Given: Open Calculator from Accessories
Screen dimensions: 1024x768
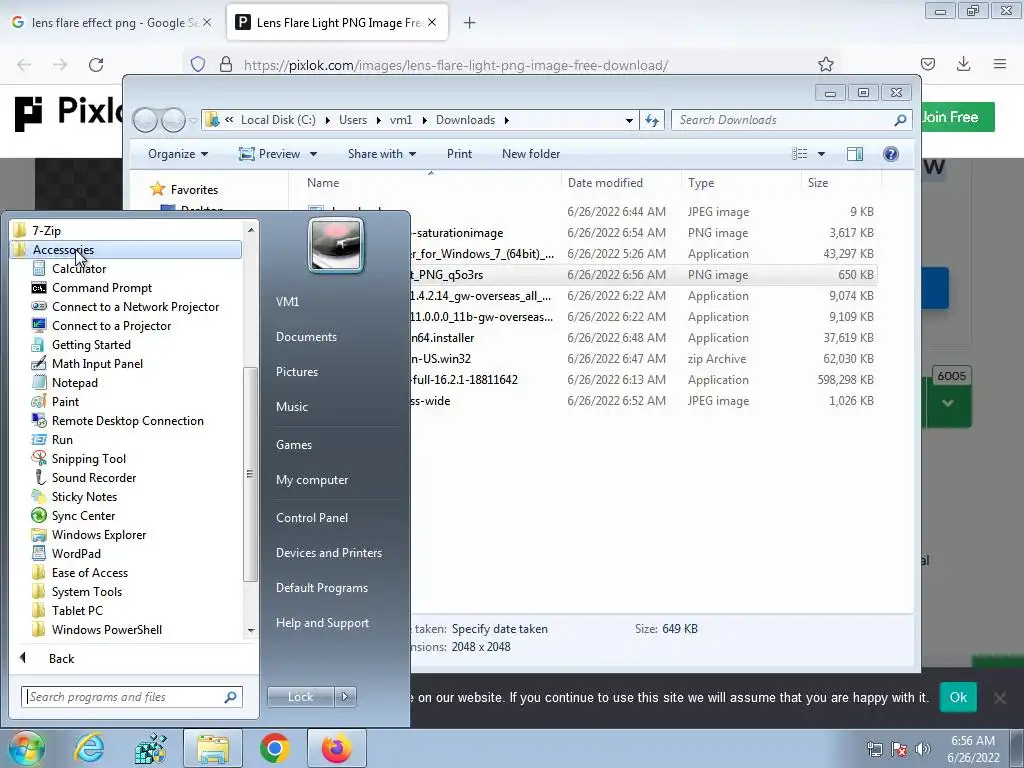Looking at the screenshot, I should (x=78, y=268).
